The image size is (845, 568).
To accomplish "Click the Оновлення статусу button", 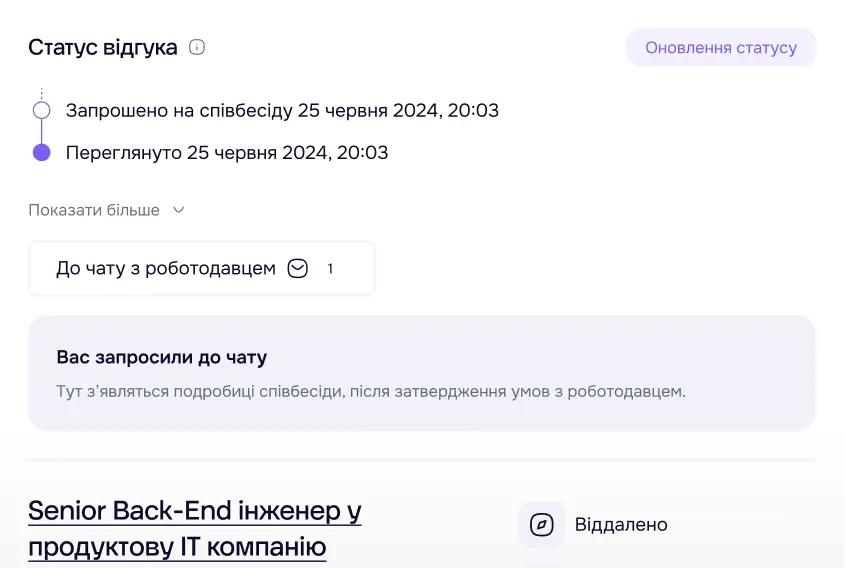I will tap(721, 47).
